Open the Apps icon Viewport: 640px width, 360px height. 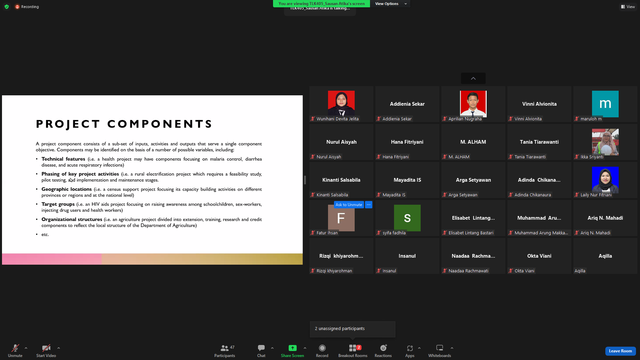coord(410,348)
